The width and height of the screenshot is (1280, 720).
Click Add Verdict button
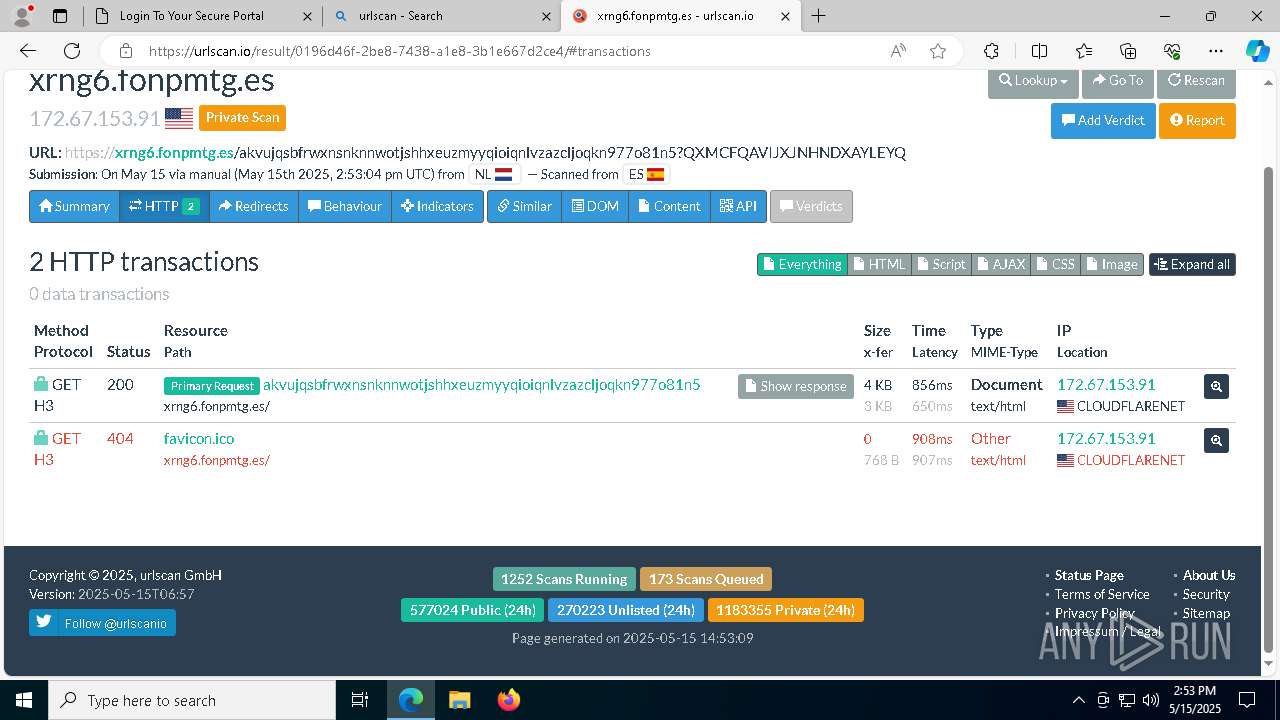pyautogui.click(x=1103, y=120)
